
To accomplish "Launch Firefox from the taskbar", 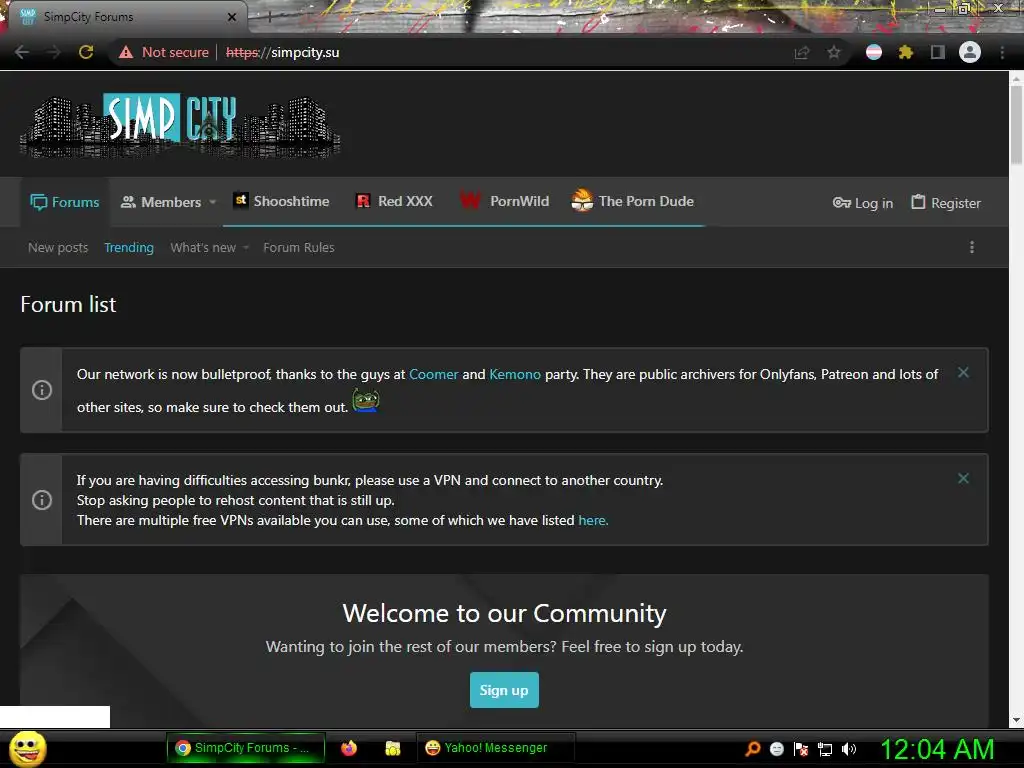I will click(x=349, y=748).
